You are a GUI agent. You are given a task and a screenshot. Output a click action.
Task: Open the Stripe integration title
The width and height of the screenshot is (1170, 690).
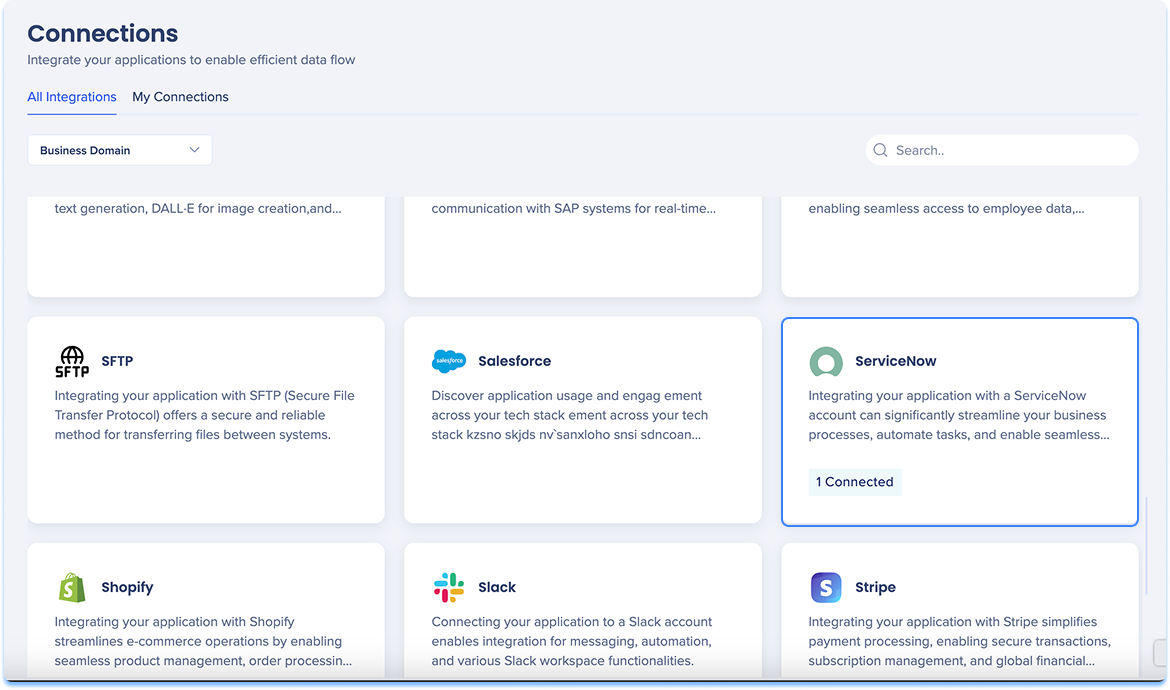875,587
